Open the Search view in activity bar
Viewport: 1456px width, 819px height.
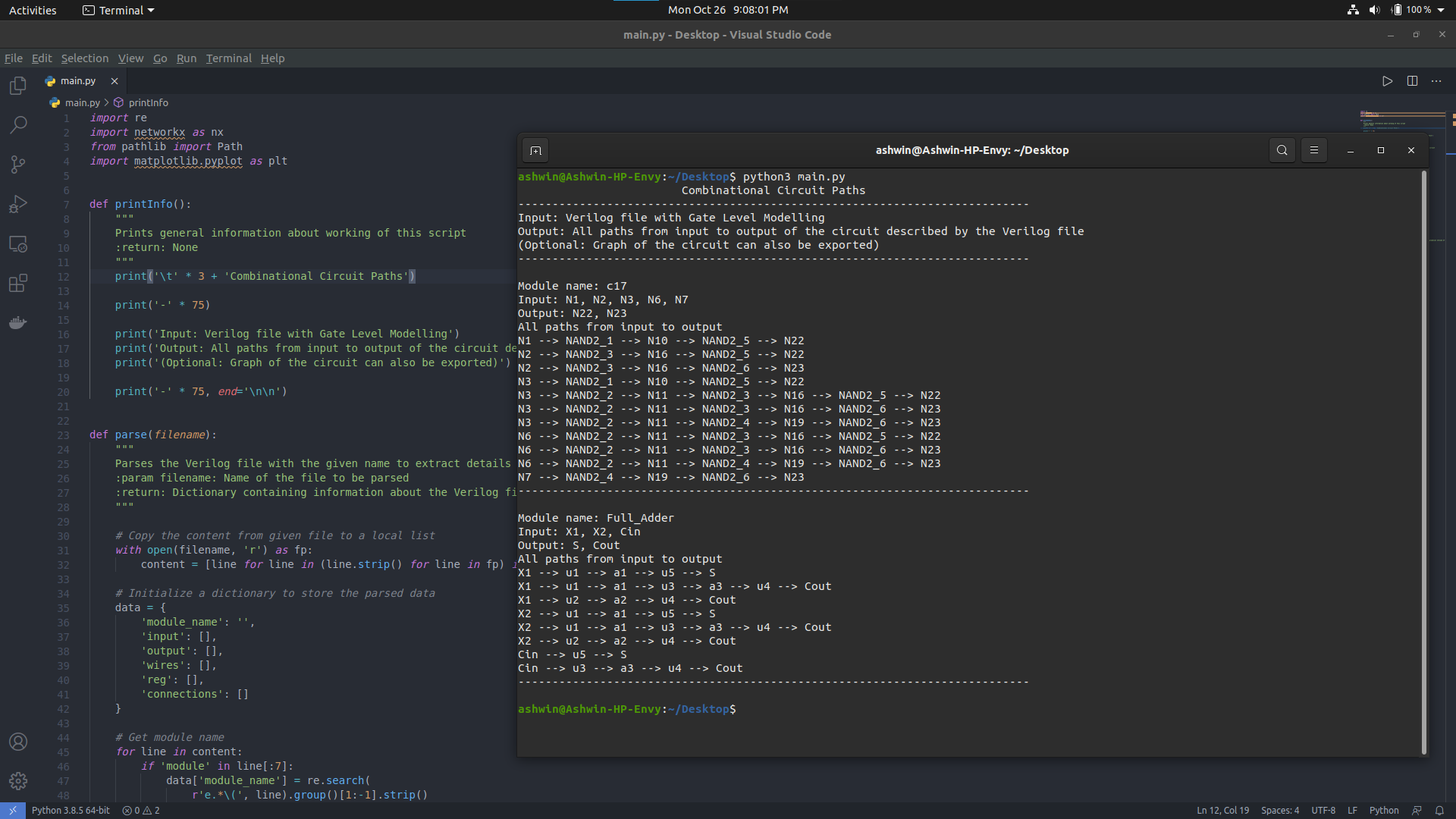[x=18, y=125]
